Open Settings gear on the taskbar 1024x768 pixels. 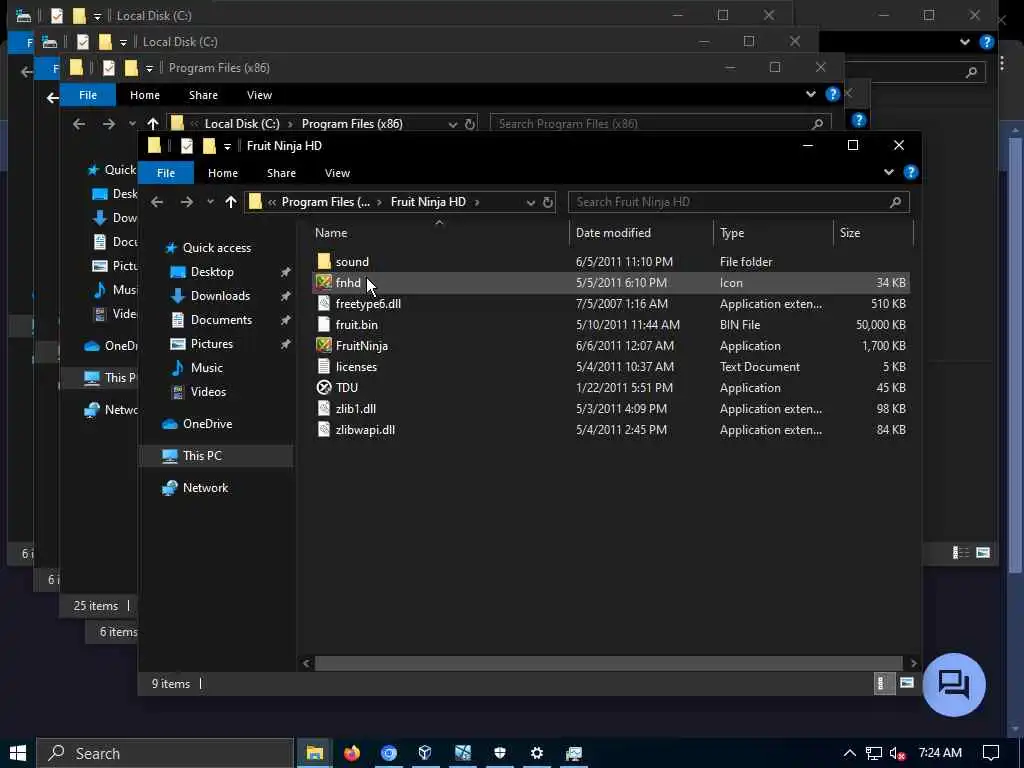pos(537,753)
